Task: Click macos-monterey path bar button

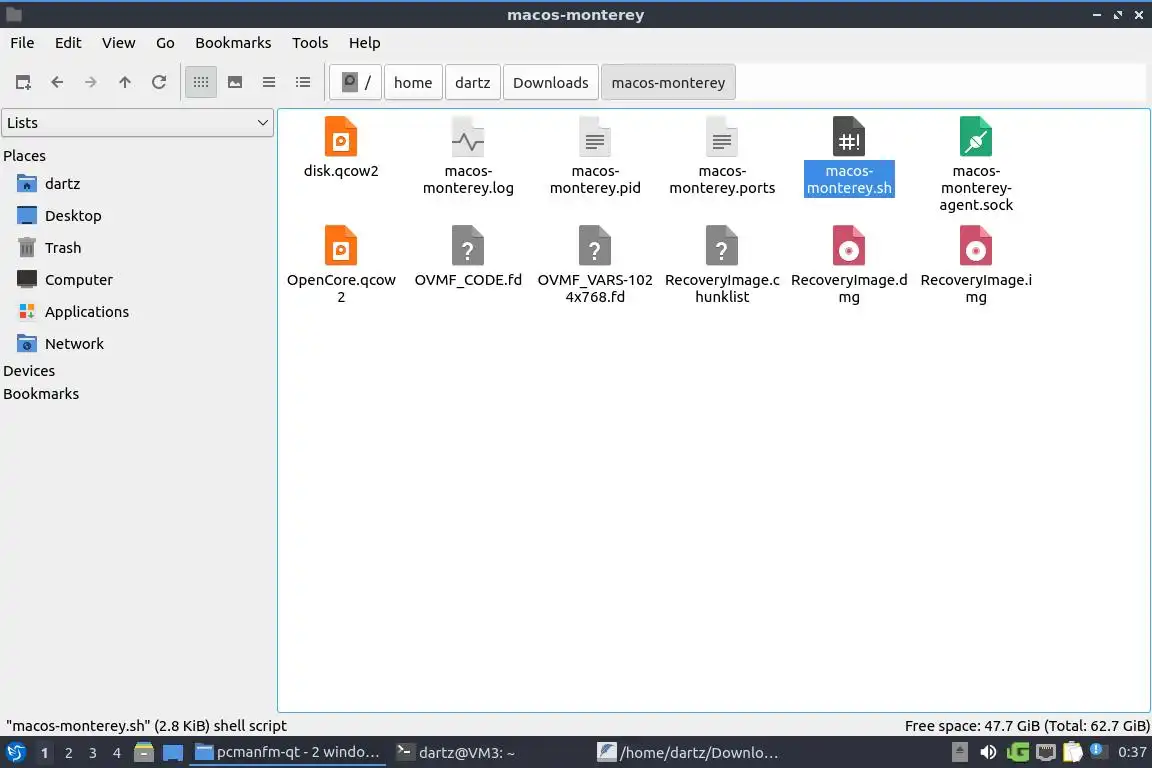Action: click(x=668, y=82)
